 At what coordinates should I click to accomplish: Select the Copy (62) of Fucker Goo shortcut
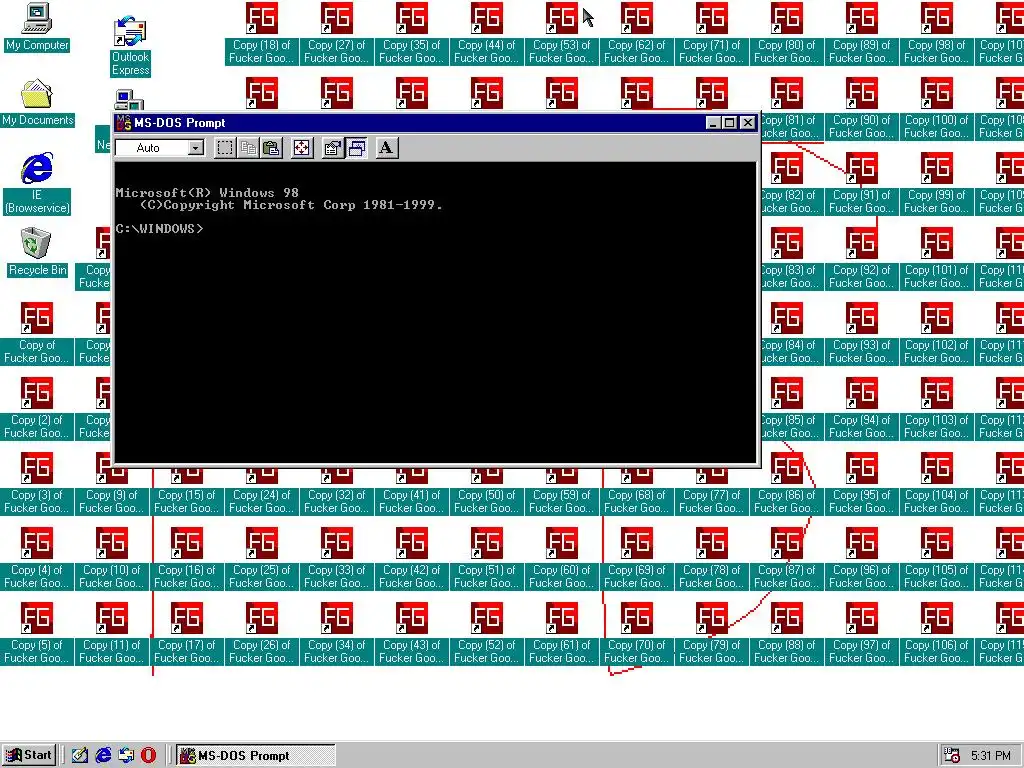tap(637, 33)
